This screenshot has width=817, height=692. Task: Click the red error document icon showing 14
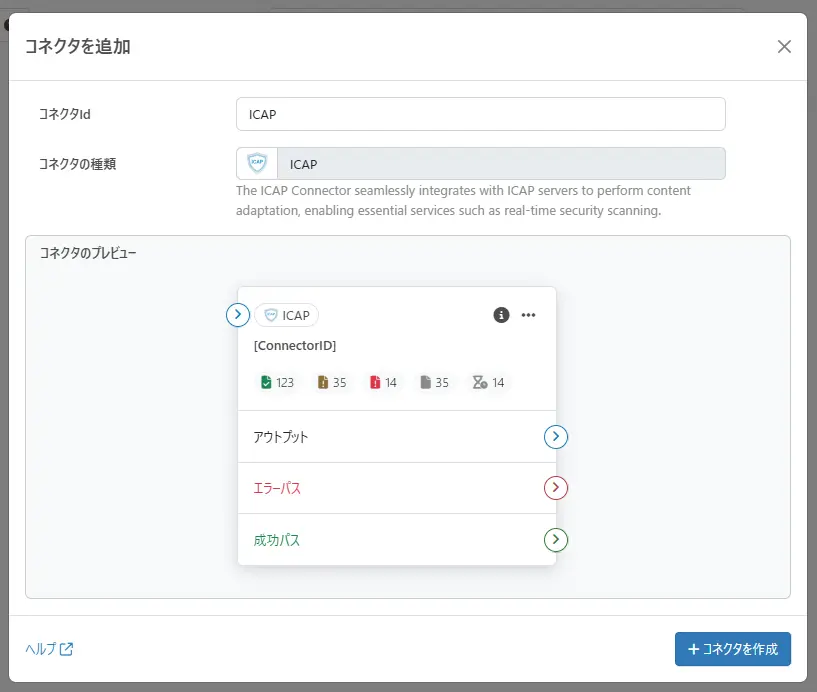click(375, 382)
